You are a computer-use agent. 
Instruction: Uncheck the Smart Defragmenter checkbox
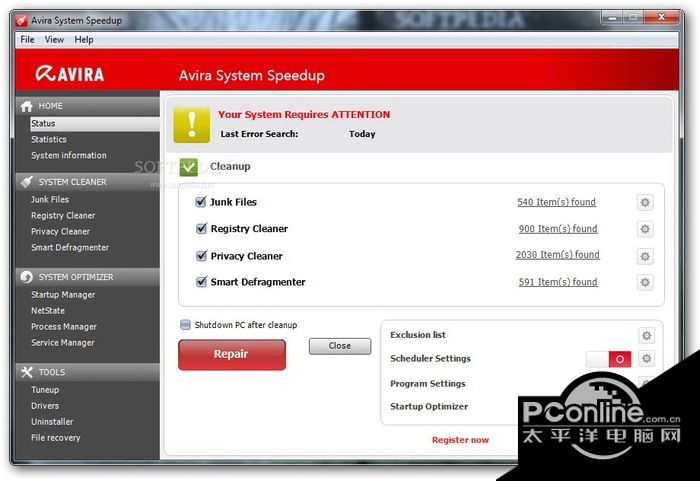coord(201,282)
